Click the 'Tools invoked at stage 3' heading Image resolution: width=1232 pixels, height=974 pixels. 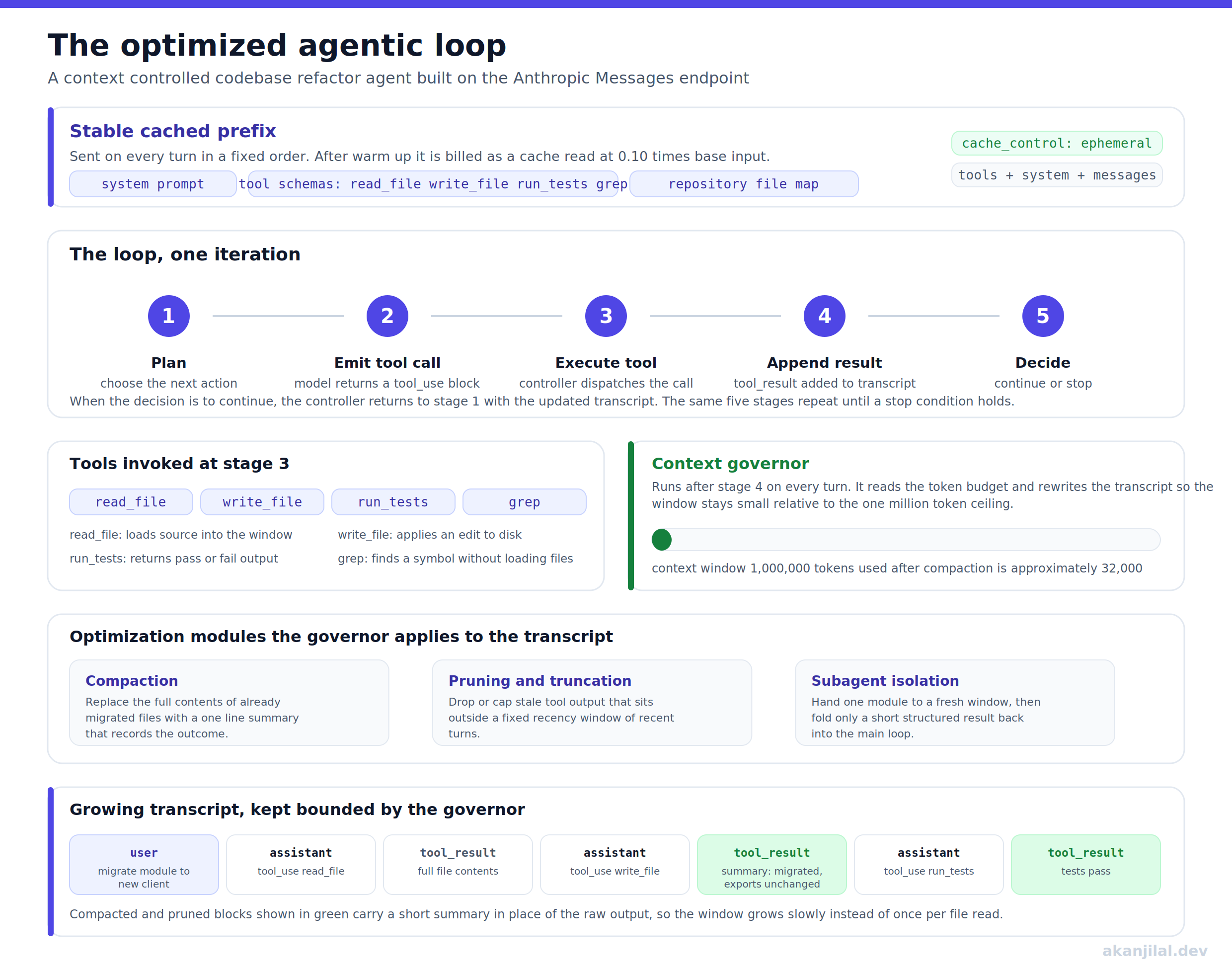(x=179, y=464)
